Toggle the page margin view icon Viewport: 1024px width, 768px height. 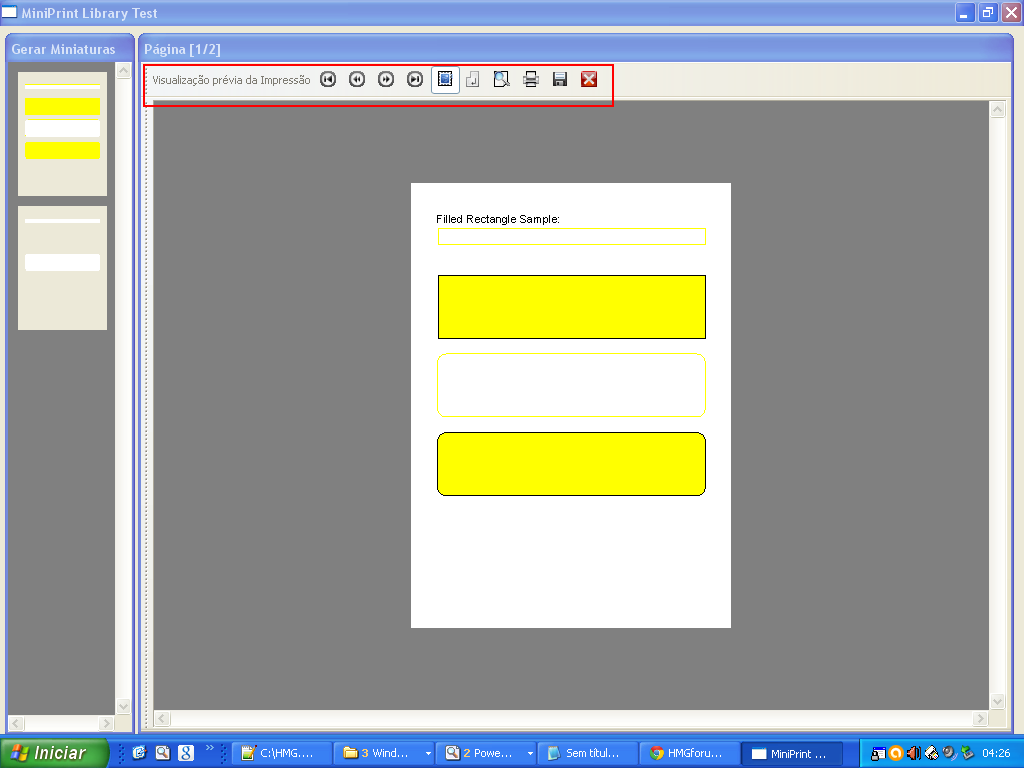pos(472,79)
